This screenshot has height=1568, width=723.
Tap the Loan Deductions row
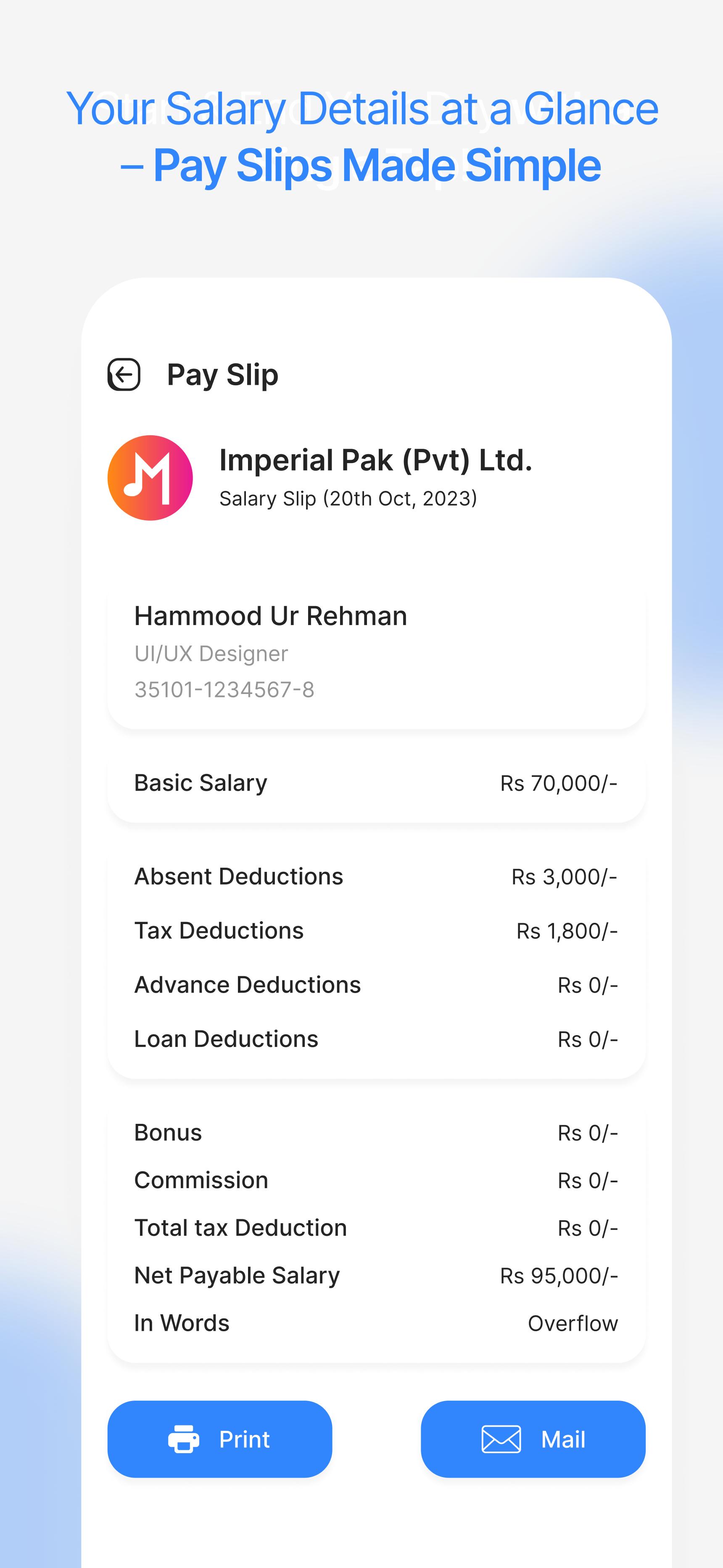point(376,1039)
